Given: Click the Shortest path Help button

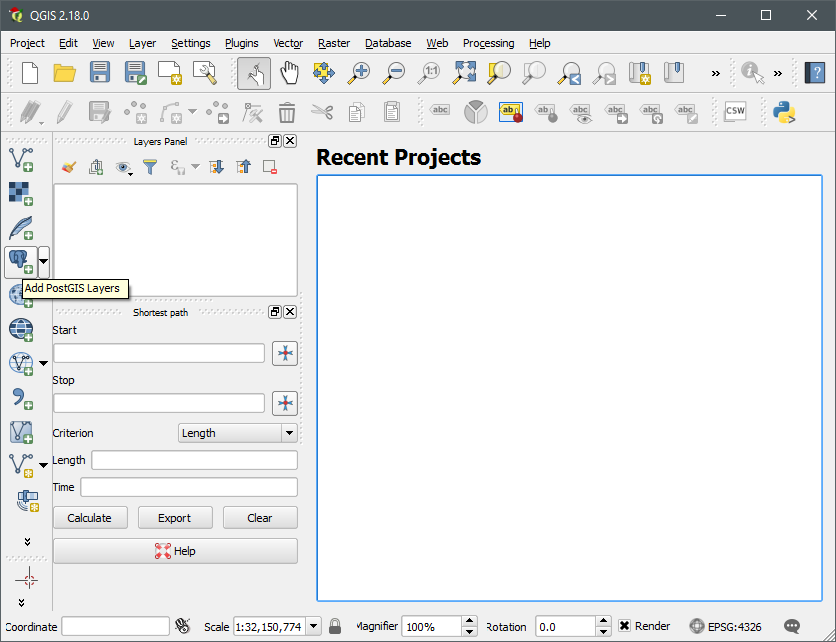Looking at the screenshot, I should [175, 551].
